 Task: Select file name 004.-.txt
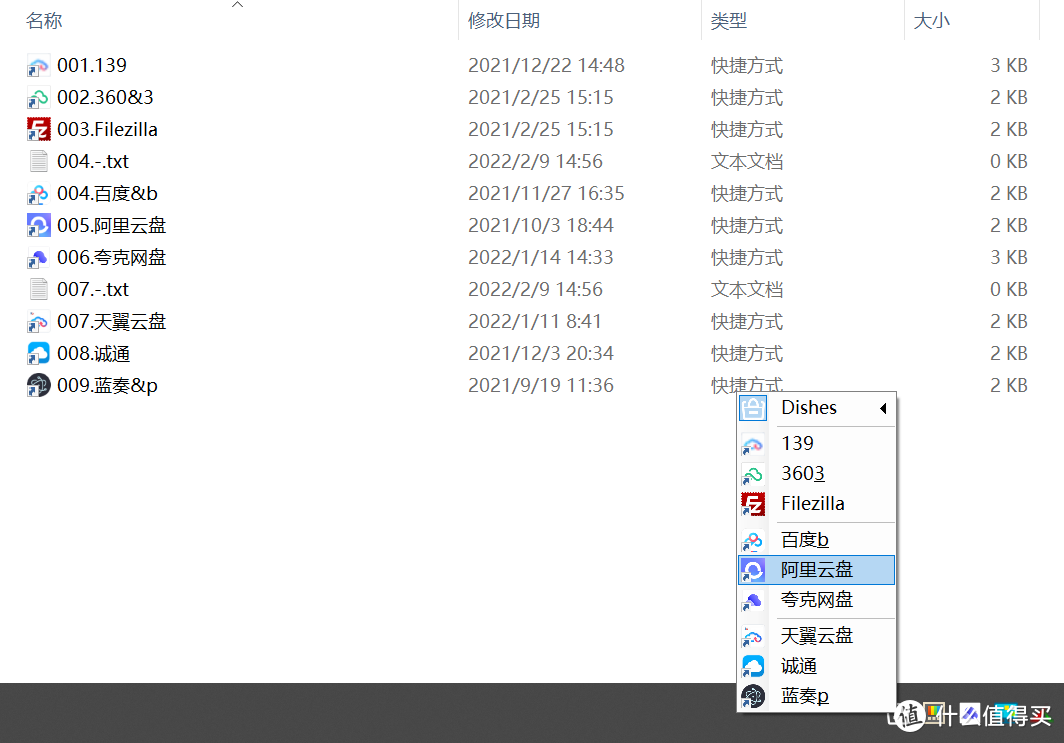pyautogui.click(x=93, y=161)
